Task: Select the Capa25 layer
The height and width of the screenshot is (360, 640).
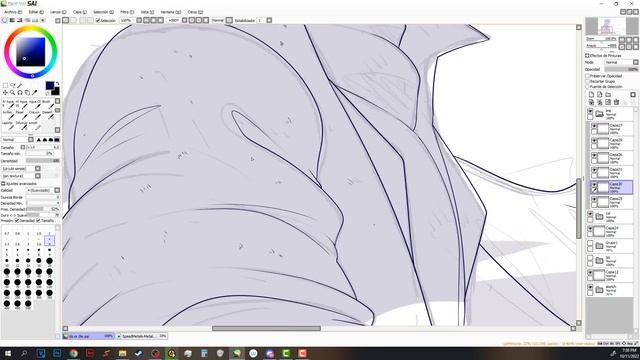Action: 612,202
